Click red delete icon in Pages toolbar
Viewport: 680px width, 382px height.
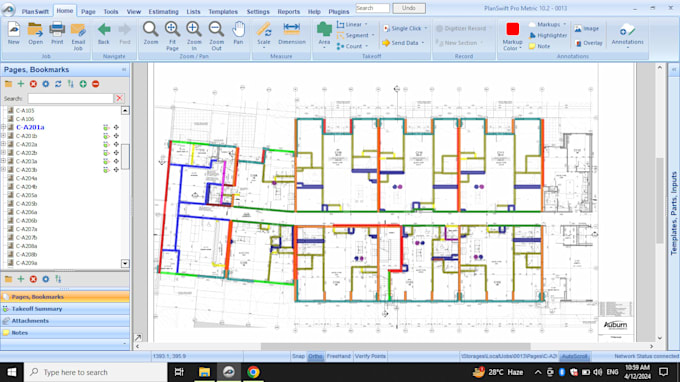point(33,84)
